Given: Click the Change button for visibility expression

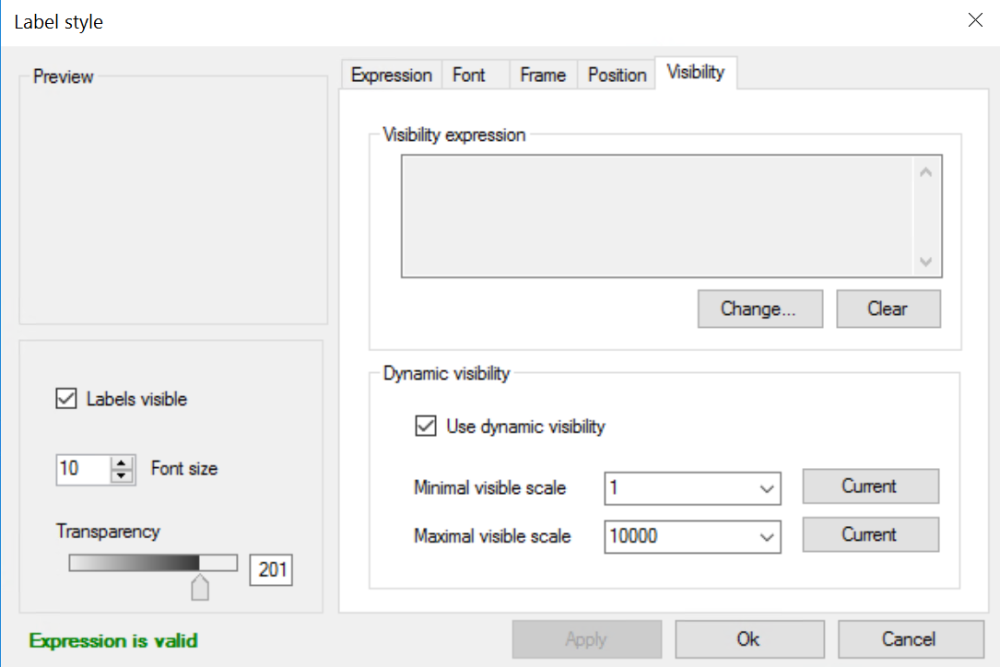Looking at the screenshot, I should 759,308.
